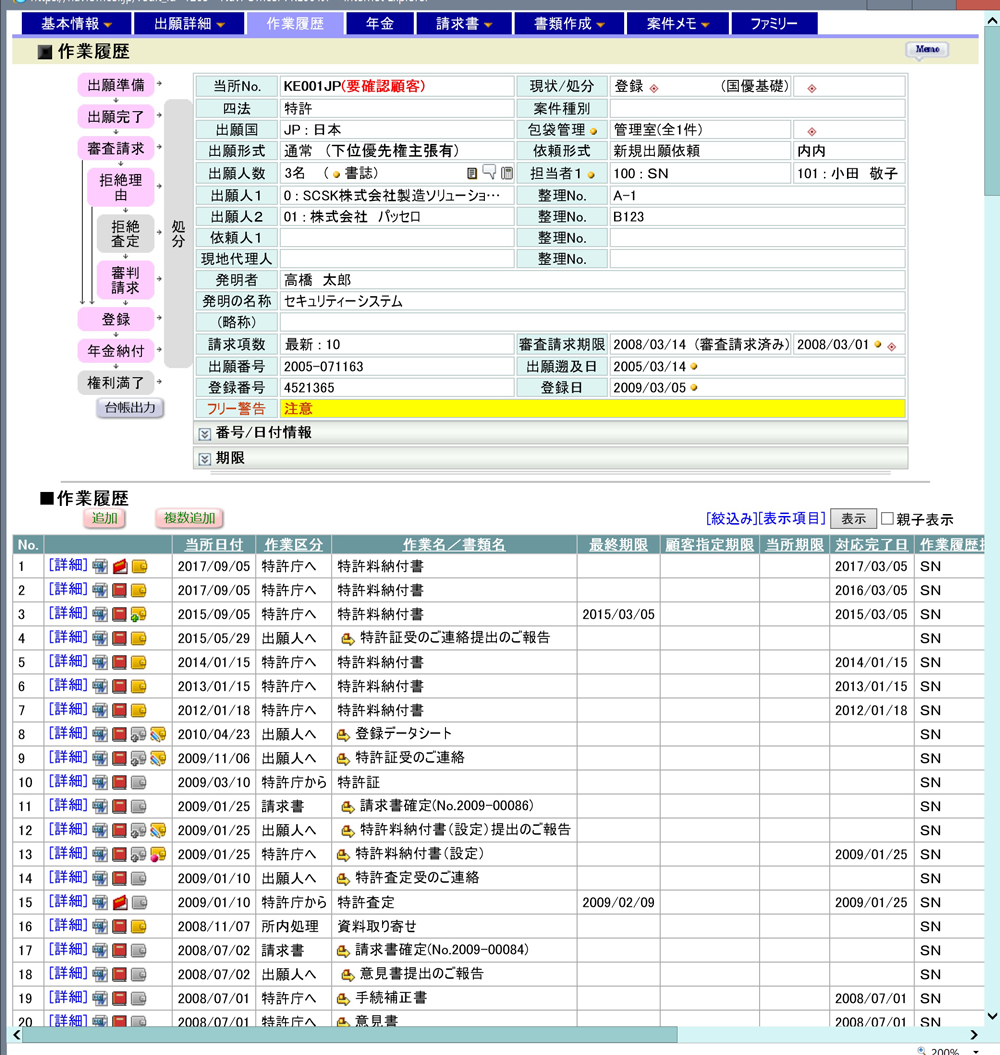1000x1055 pixels.
Task: Switch to the 作業履歴 tab
Action: (295, 24)
